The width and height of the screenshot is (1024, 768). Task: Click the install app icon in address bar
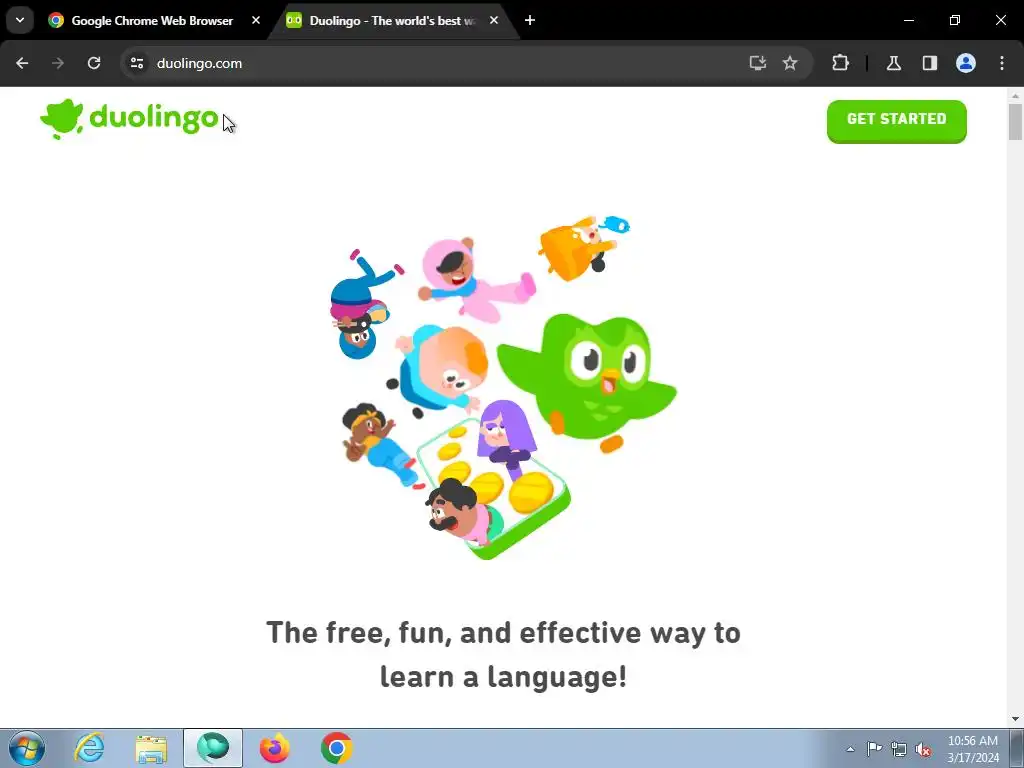758,63
